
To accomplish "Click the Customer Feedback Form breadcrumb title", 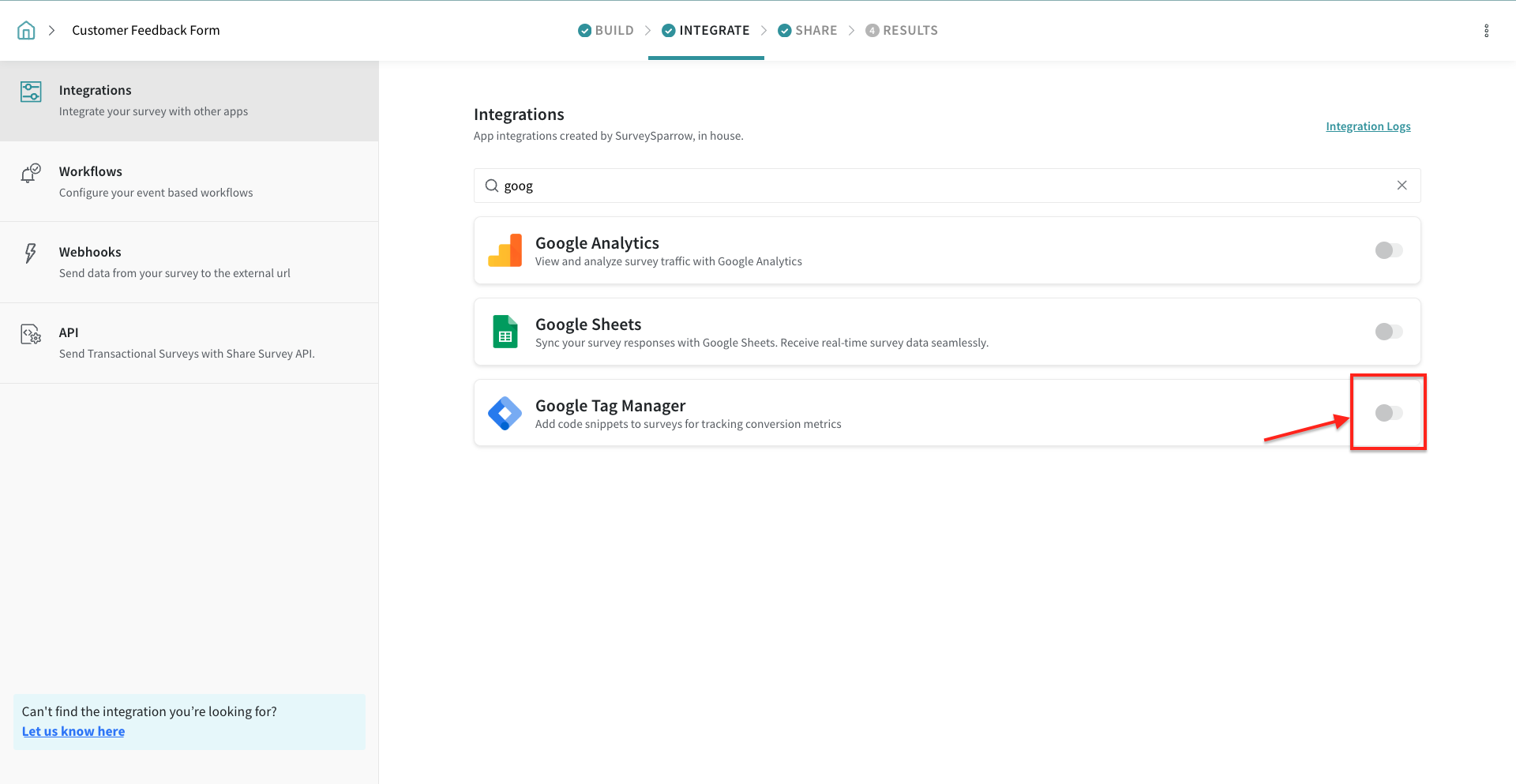I will point(146,31).
